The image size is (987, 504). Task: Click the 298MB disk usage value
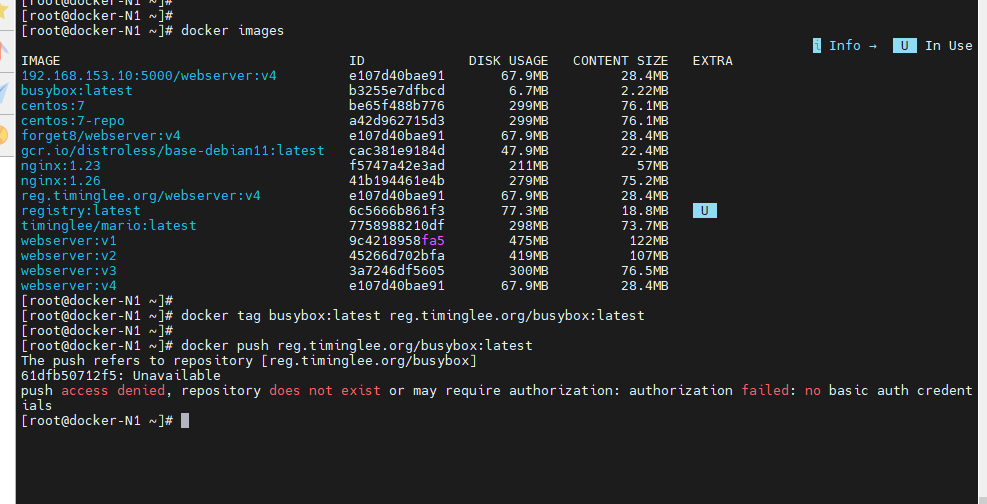pyautogui.click(x=529, y=225)
